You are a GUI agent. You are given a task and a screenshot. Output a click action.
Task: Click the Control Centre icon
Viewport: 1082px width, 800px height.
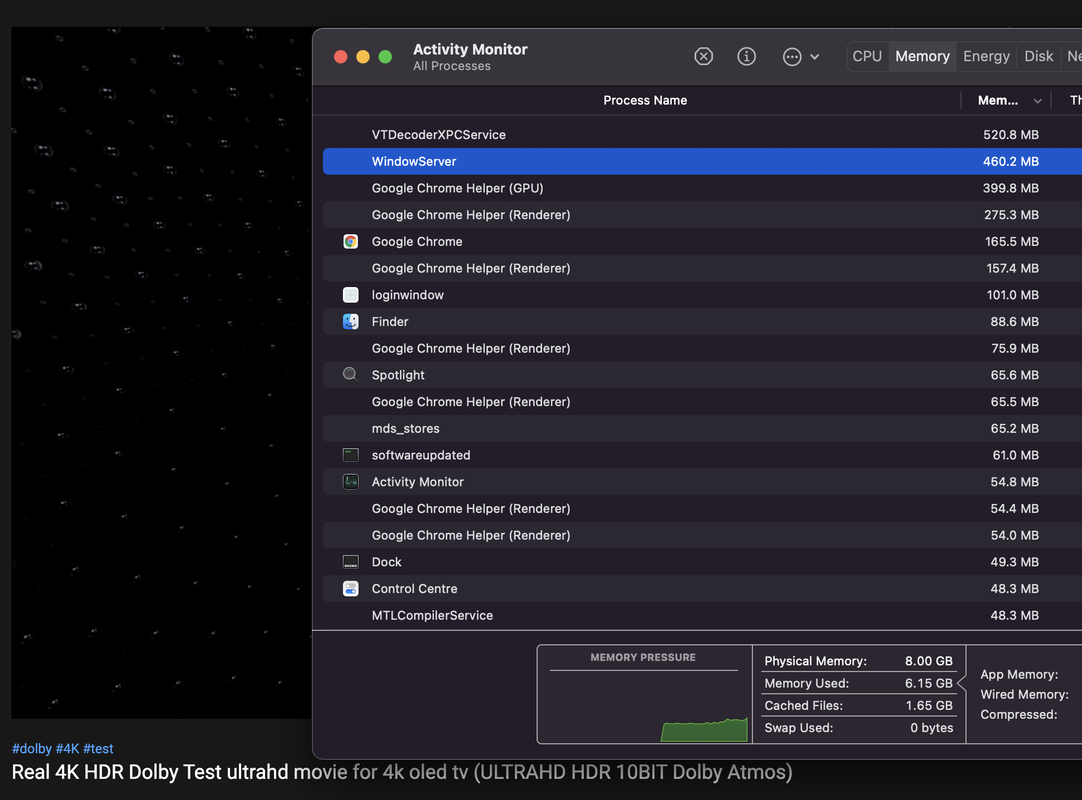pyautogui.click(x=351, y=589)
